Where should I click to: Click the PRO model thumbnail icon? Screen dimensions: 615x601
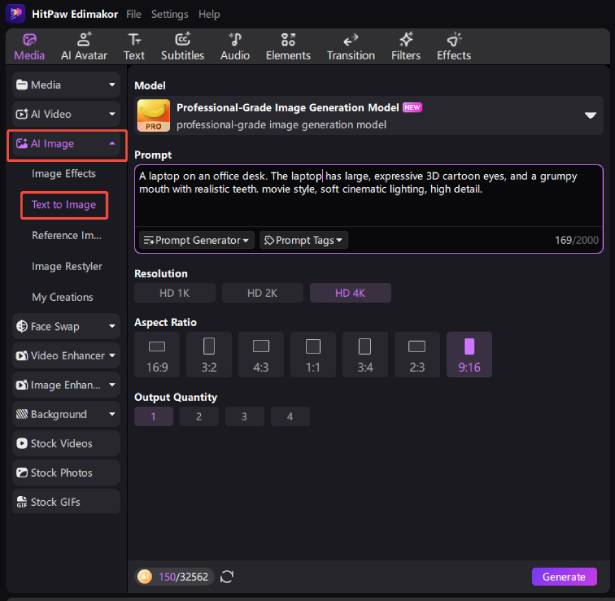[x=153, y=115]
